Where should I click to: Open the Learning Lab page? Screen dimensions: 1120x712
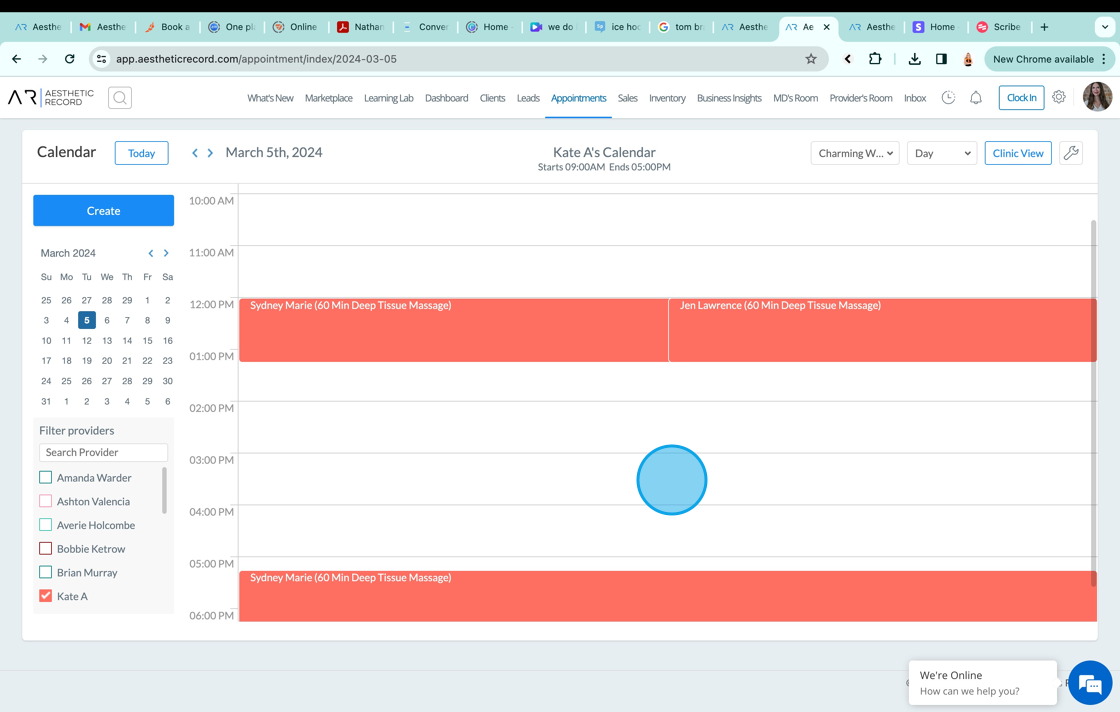click(389, 98)
